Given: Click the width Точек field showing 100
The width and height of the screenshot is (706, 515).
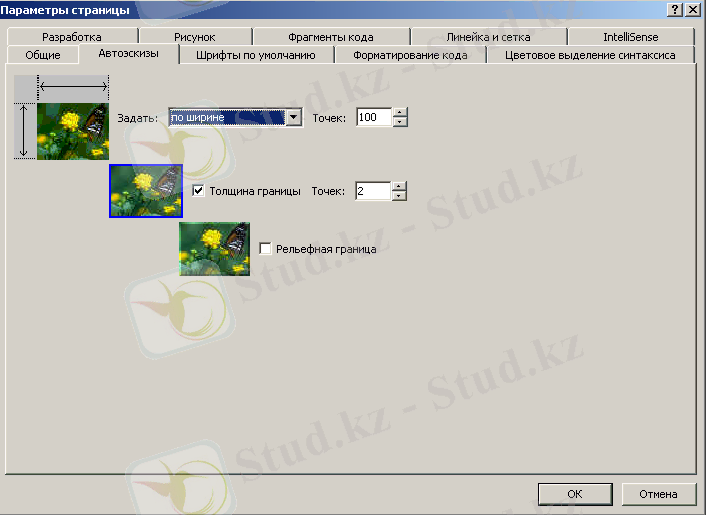Looking at the screenshot, I should point(374,117).
